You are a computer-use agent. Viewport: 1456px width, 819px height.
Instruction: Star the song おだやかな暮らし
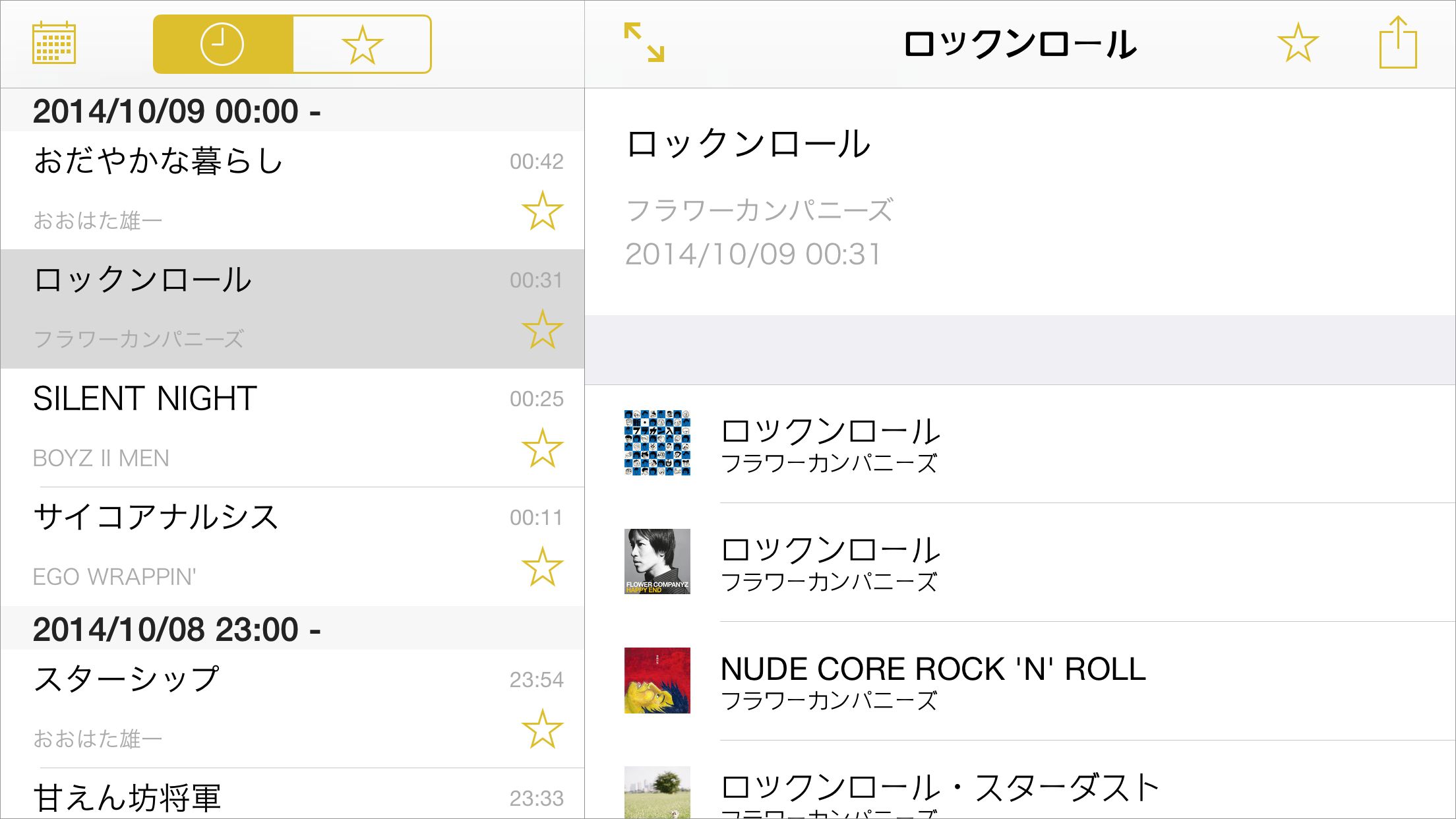(x=542, y=212)
